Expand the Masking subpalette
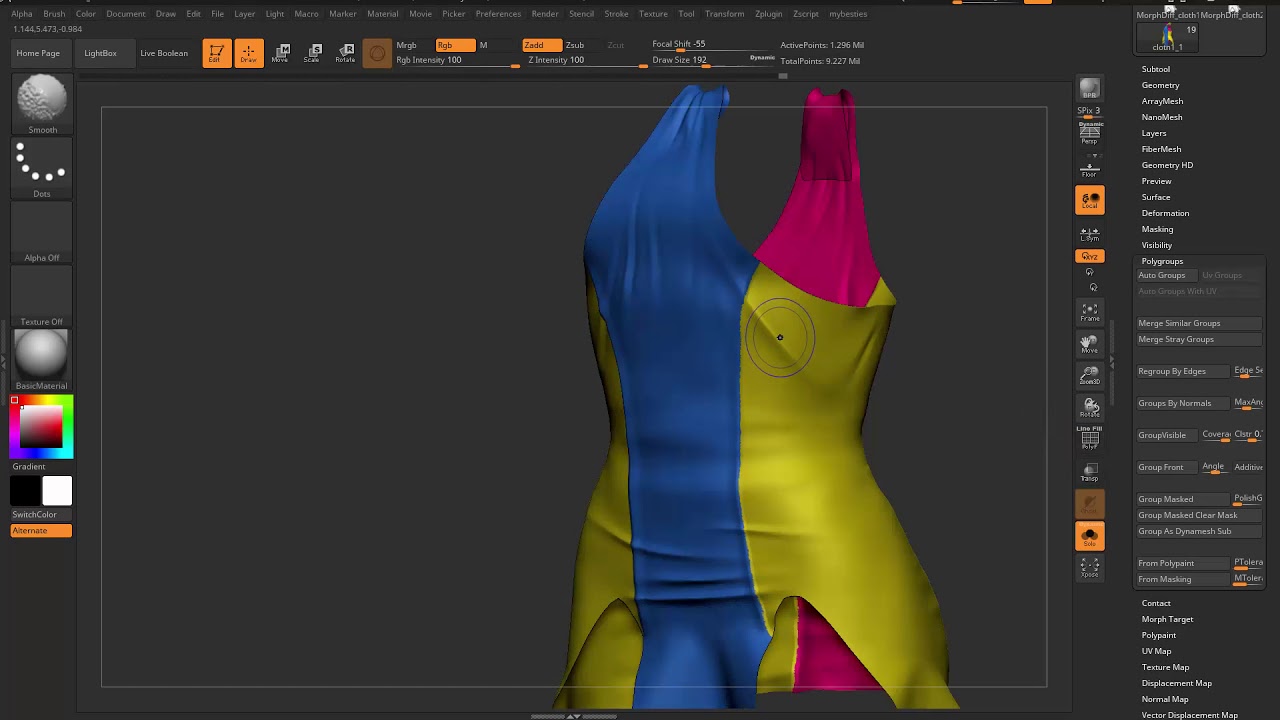1280x720 pixels. 1158,229
